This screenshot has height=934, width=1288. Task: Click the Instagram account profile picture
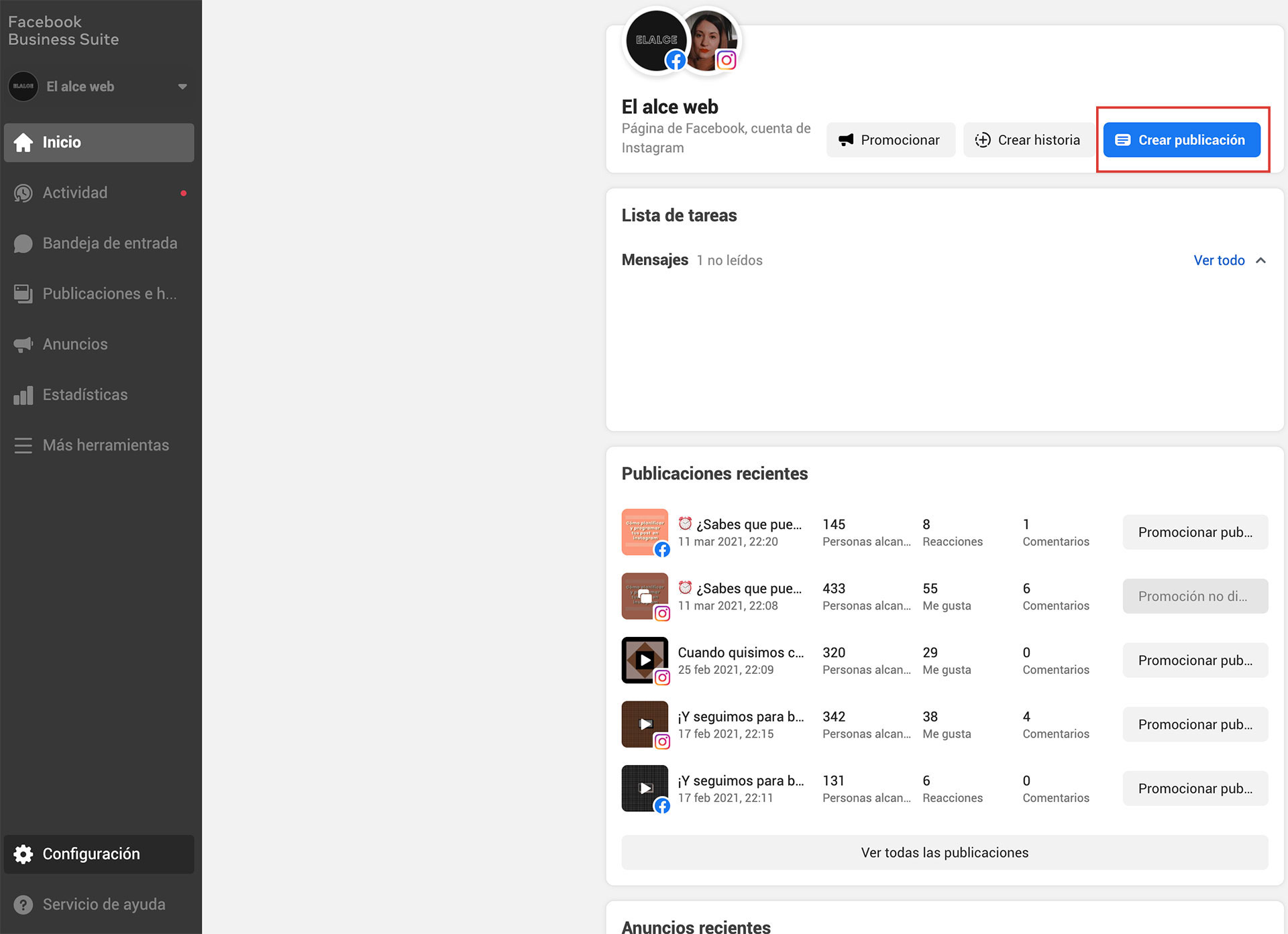[711, 40]
